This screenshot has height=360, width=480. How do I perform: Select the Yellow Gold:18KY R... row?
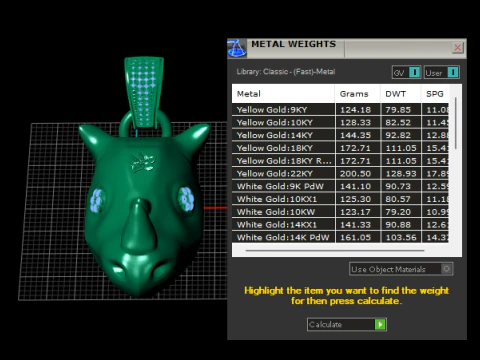pos(340,161)
